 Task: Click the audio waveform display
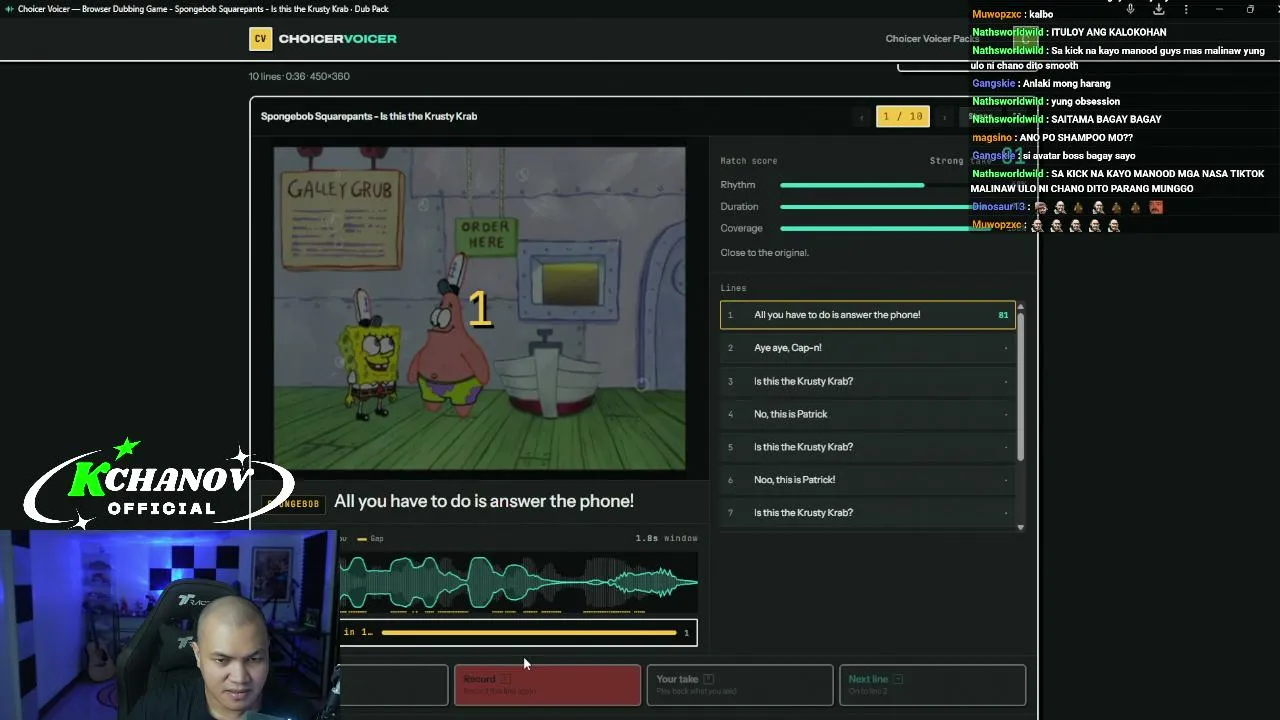click(519, 583)
